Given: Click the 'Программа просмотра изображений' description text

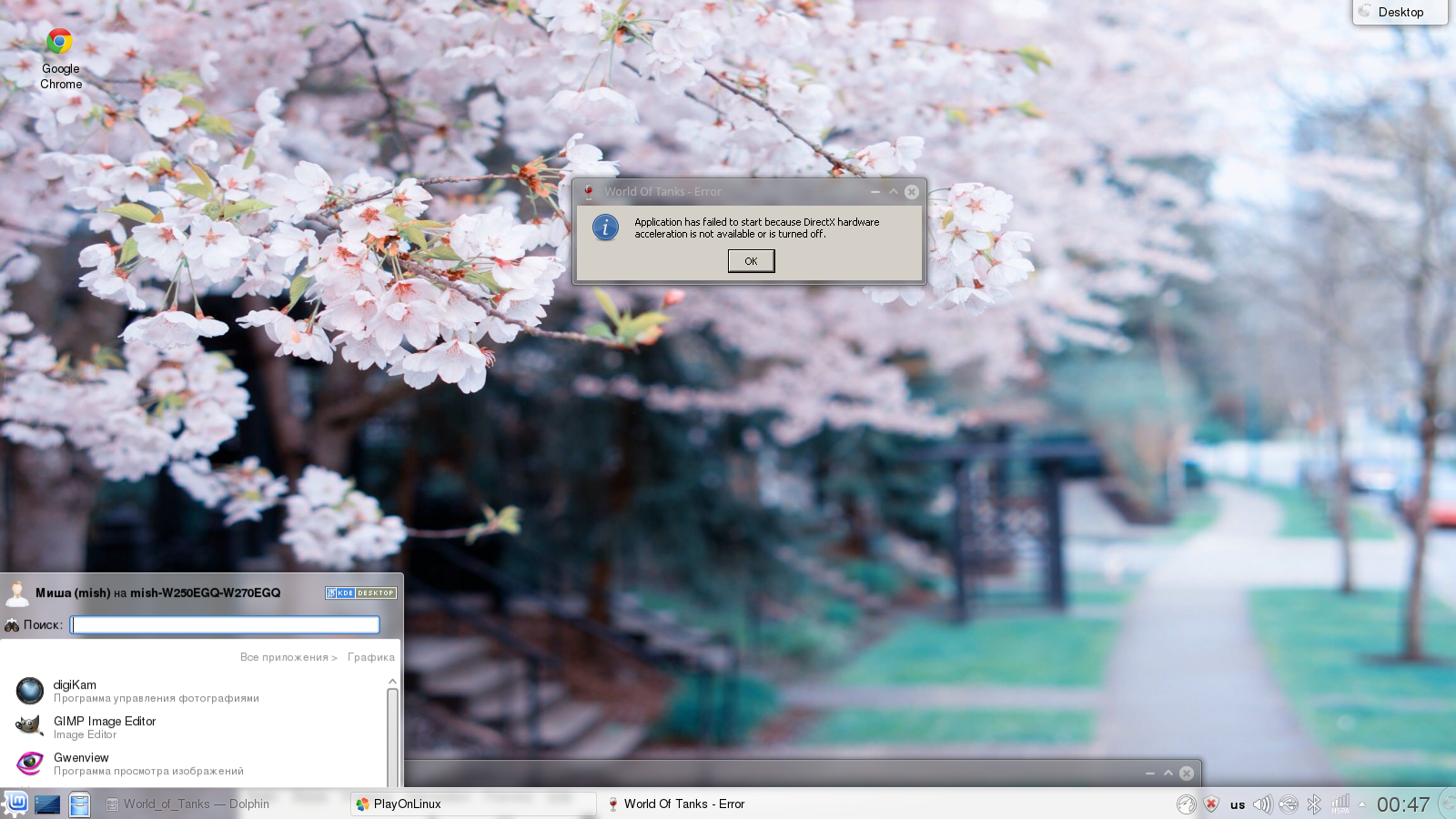Looking at the screenshot, I should [148, 772].
